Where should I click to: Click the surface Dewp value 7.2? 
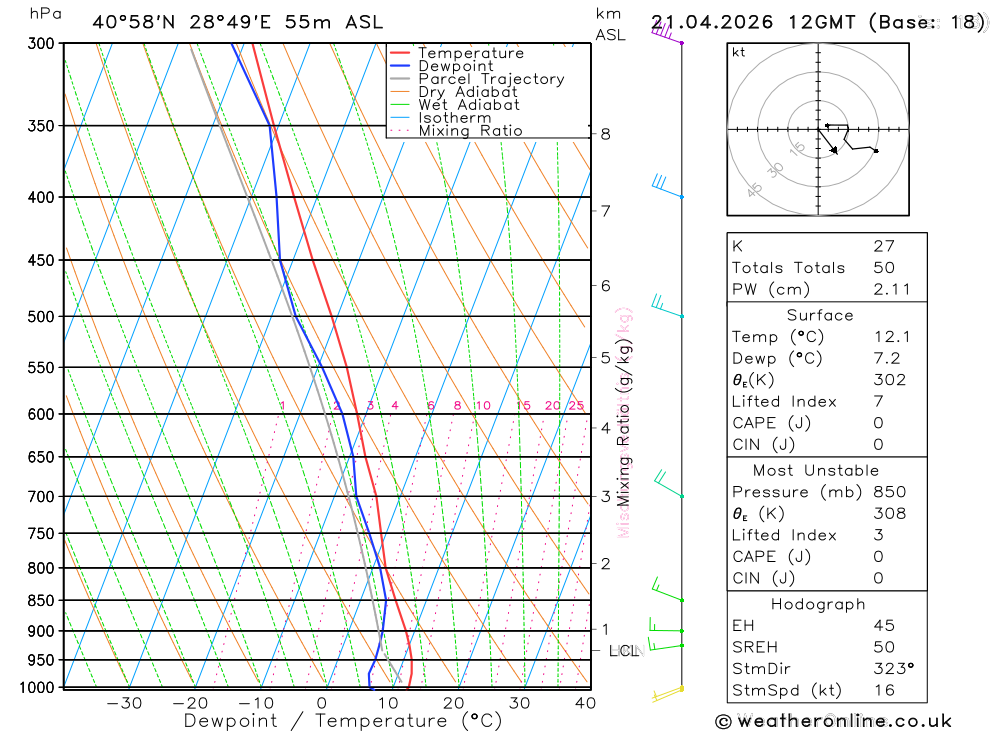[887, 359]
